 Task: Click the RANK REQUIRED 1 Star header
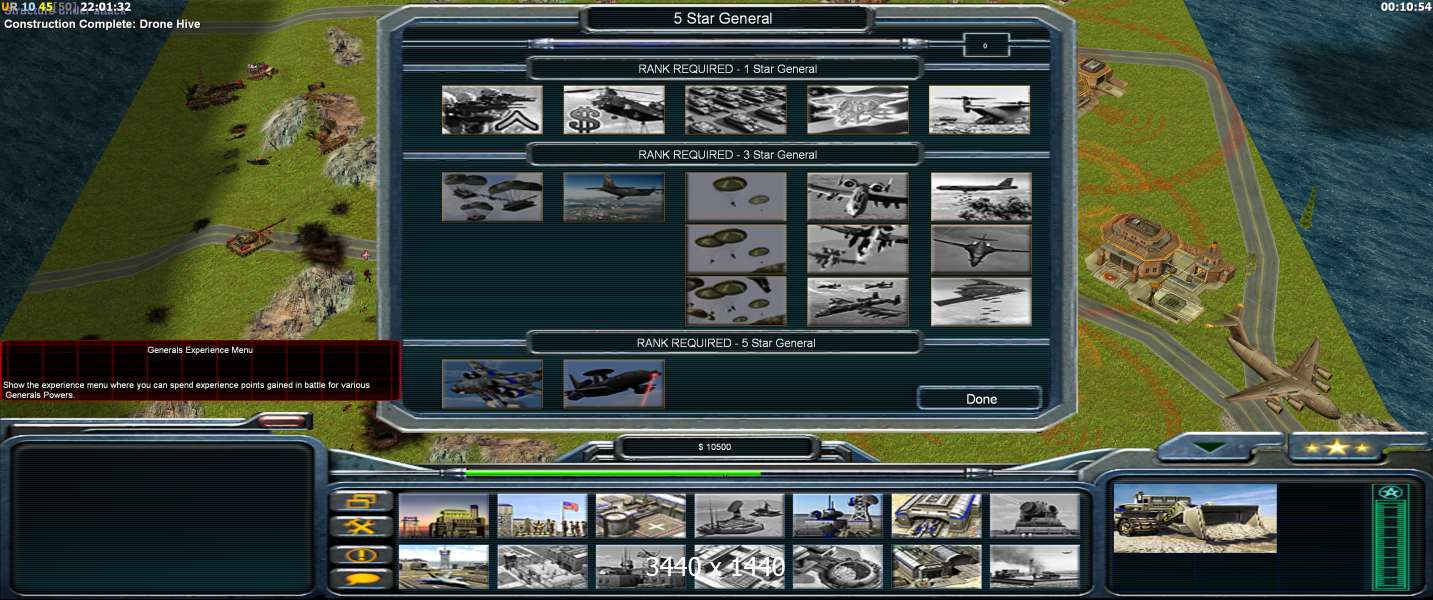tap(727, 69)
